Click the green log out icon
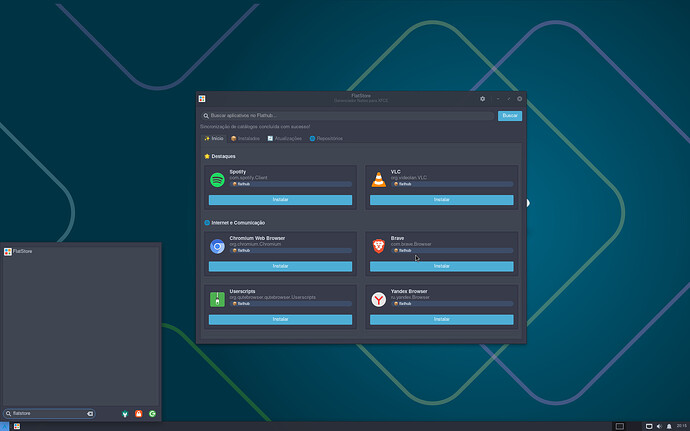The image size is (690, 431). 152,413
